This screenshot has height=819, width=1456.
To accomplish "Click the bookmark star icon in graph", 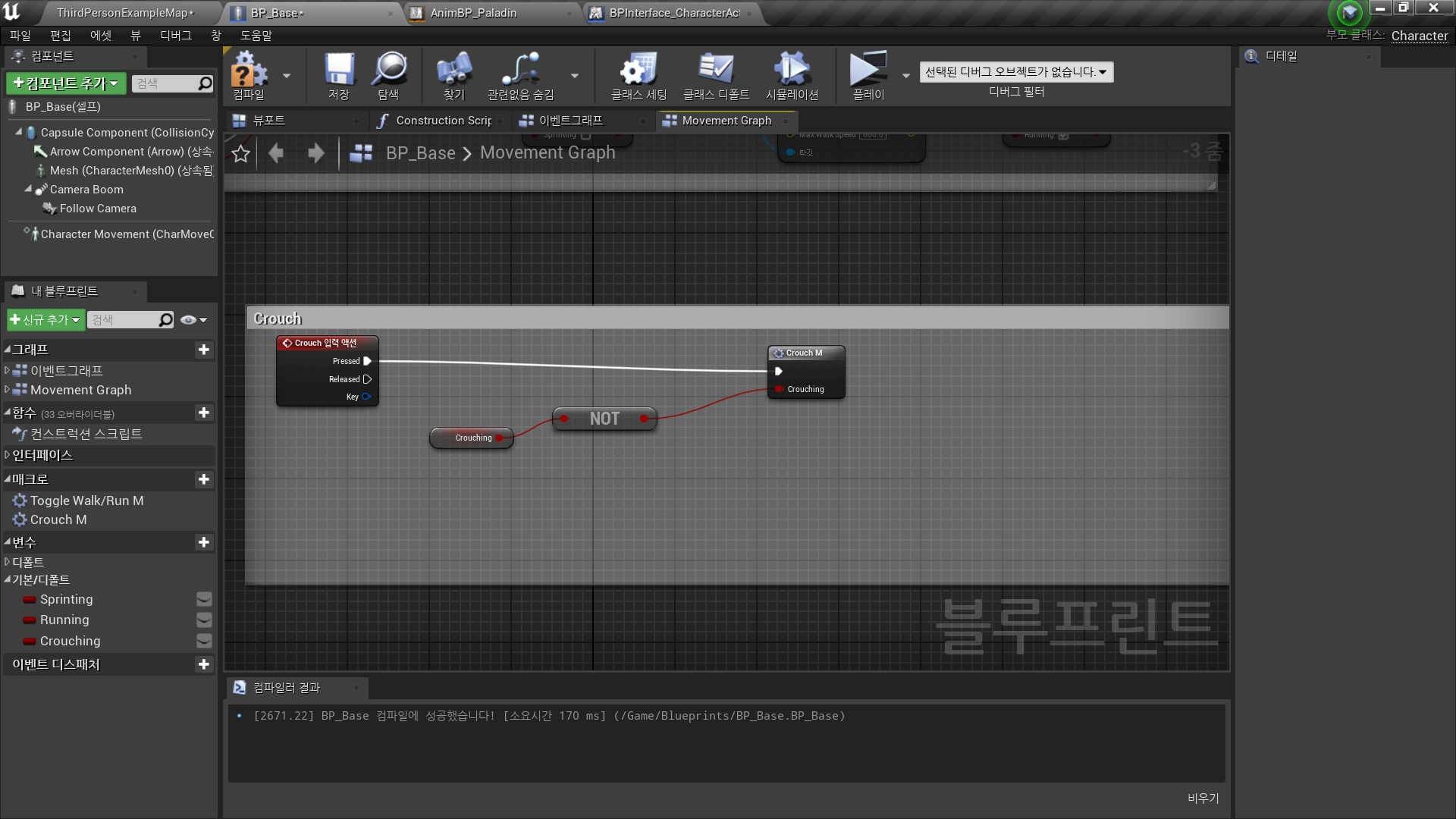I will (241, 154).
